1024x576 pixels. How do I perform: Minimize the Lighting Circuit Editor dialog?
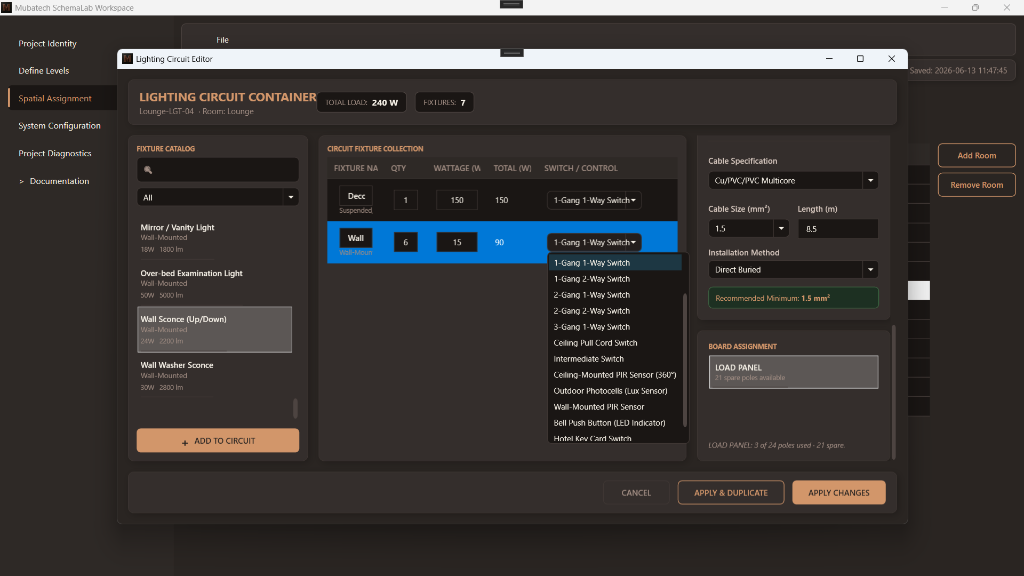(x=829, y=59)
